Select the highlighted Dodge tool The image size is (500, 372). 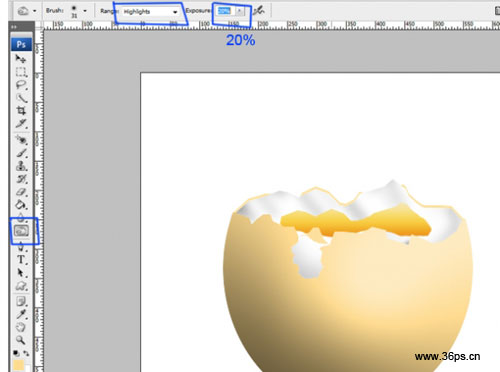(21, 231)
